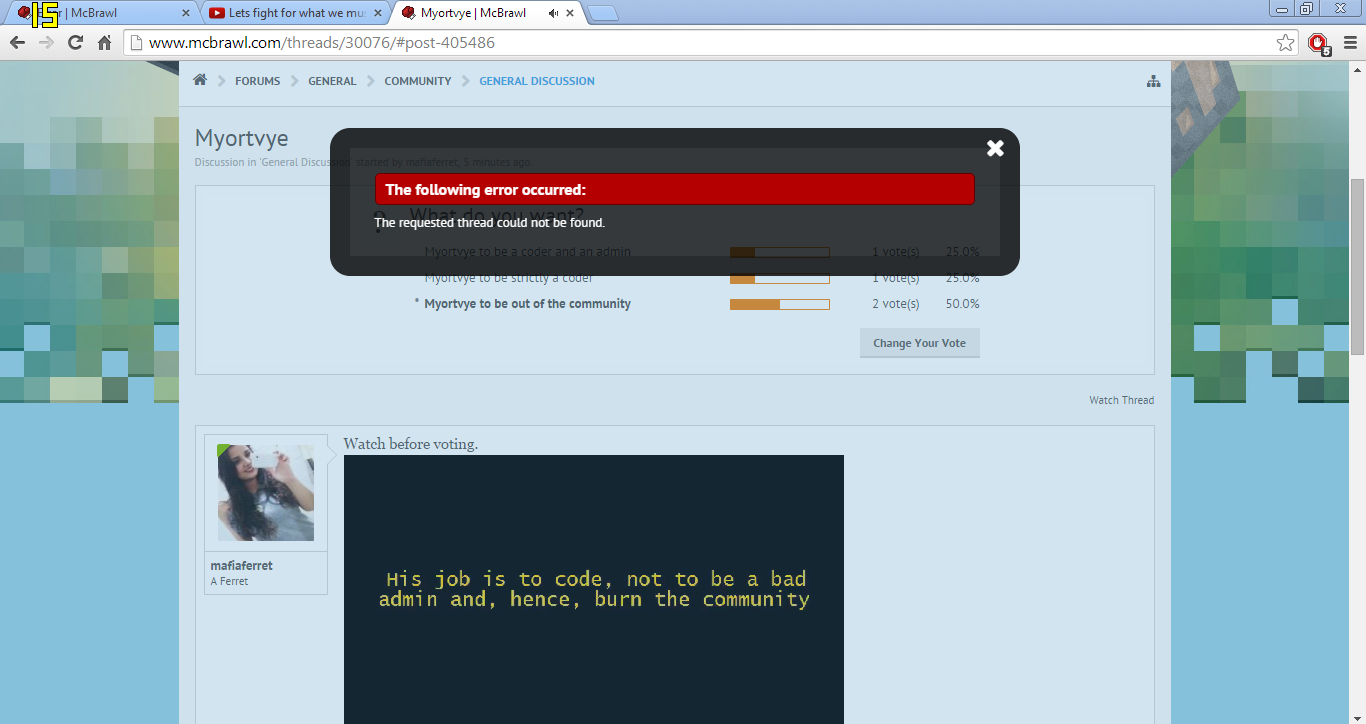This screenshot has width=1366, height=724.
Task: Click the 'Watch before voting.' post text
Action: [410, 444]
